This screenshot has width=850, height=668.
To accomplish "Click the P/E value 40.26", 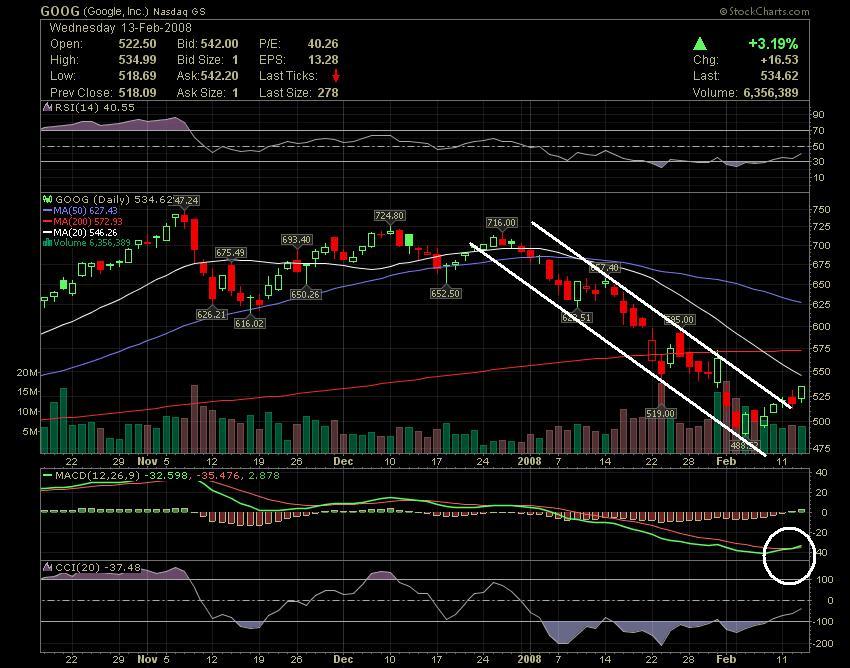I will tap(323, 44).
